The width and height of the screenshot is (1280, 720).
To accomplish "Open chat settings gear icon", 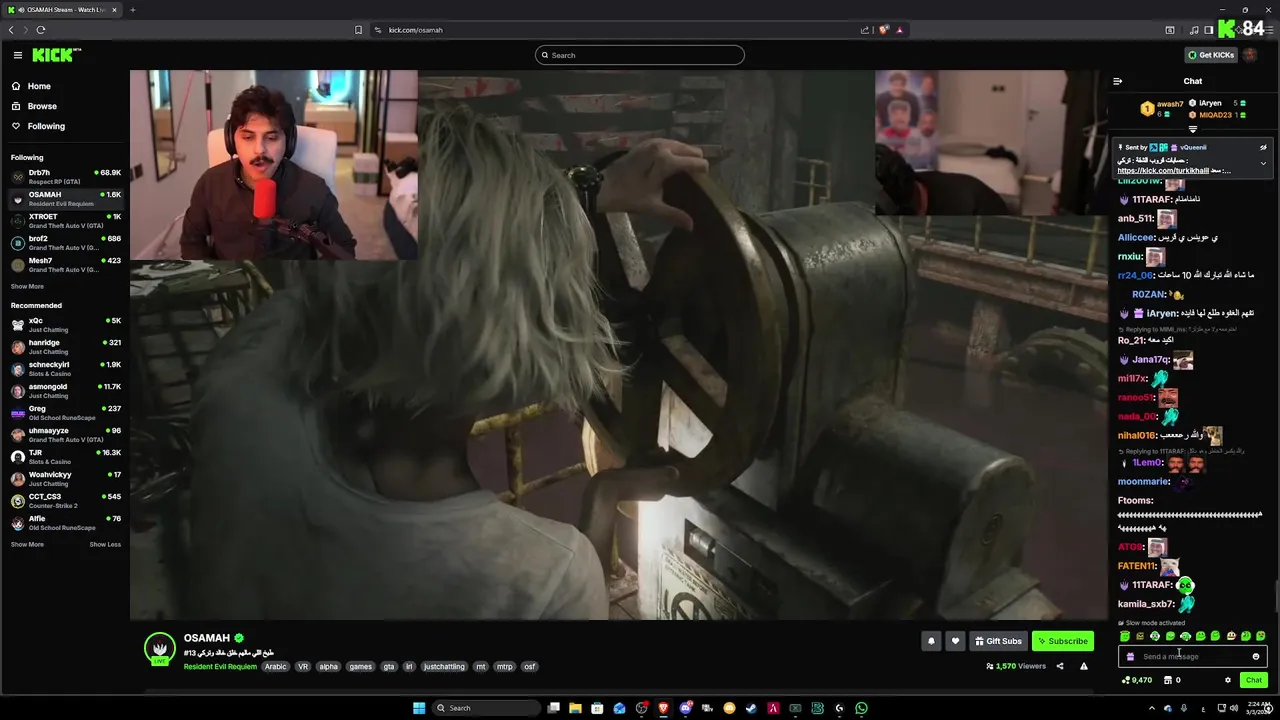I will point(1228,680).
